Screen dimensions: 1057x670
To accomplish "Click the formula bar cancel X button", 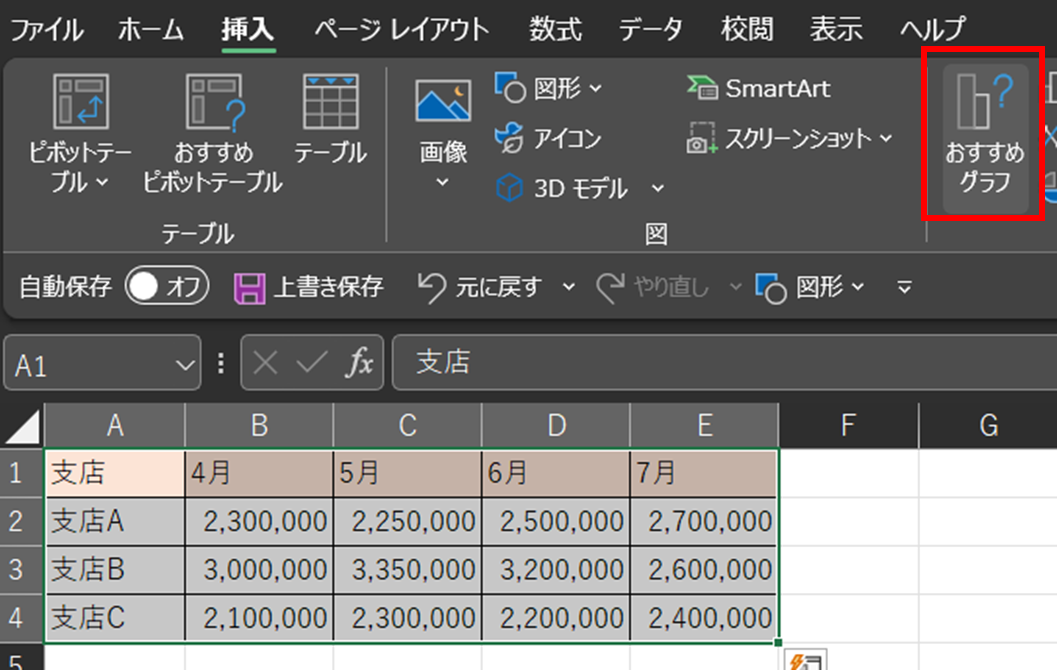I will tap(265, 363).
